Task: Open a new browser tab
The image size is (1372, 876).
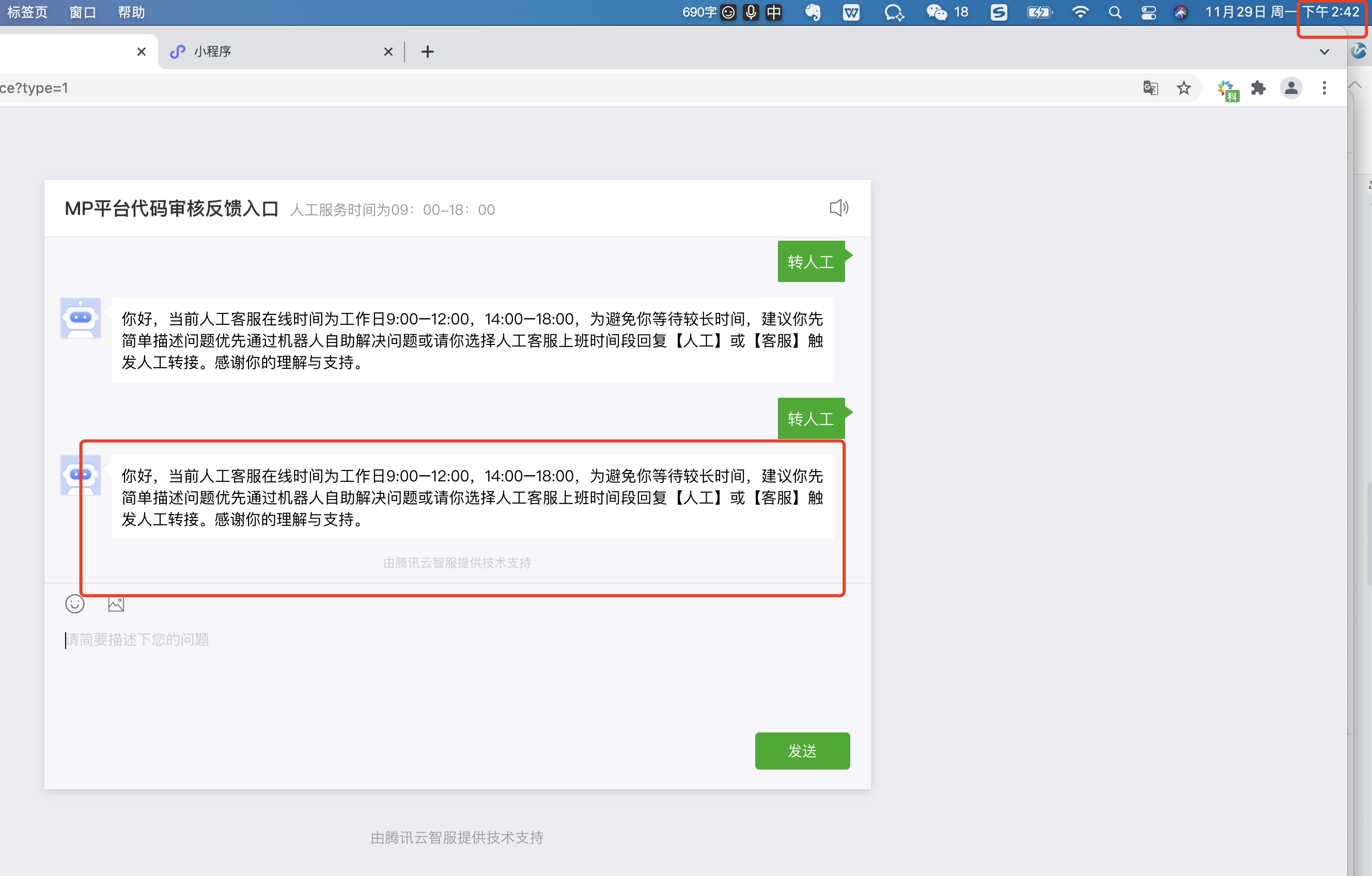Action: 427,52
